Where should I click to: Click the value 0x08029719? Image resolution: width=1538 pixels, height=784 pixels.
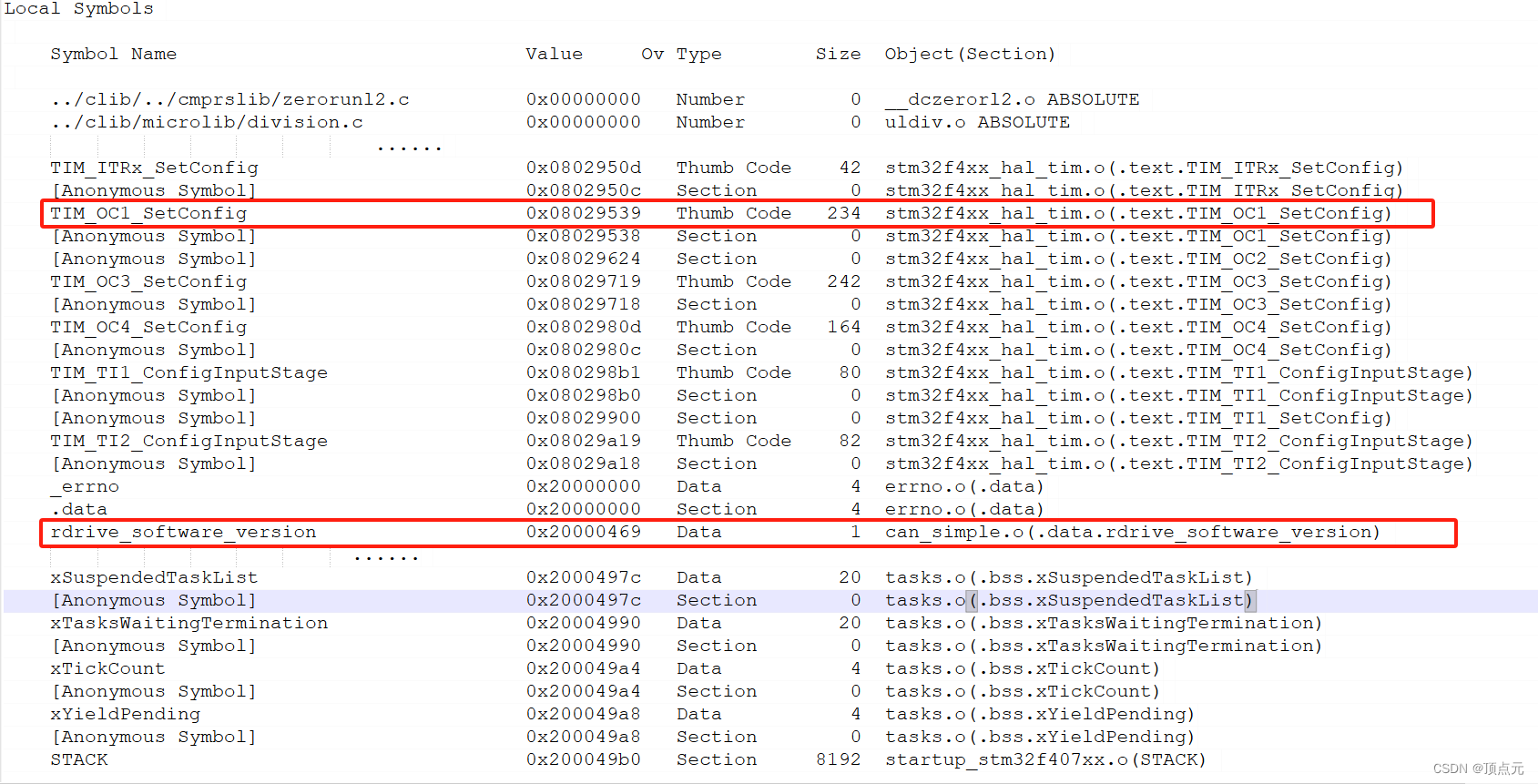(x=584, y=281)
